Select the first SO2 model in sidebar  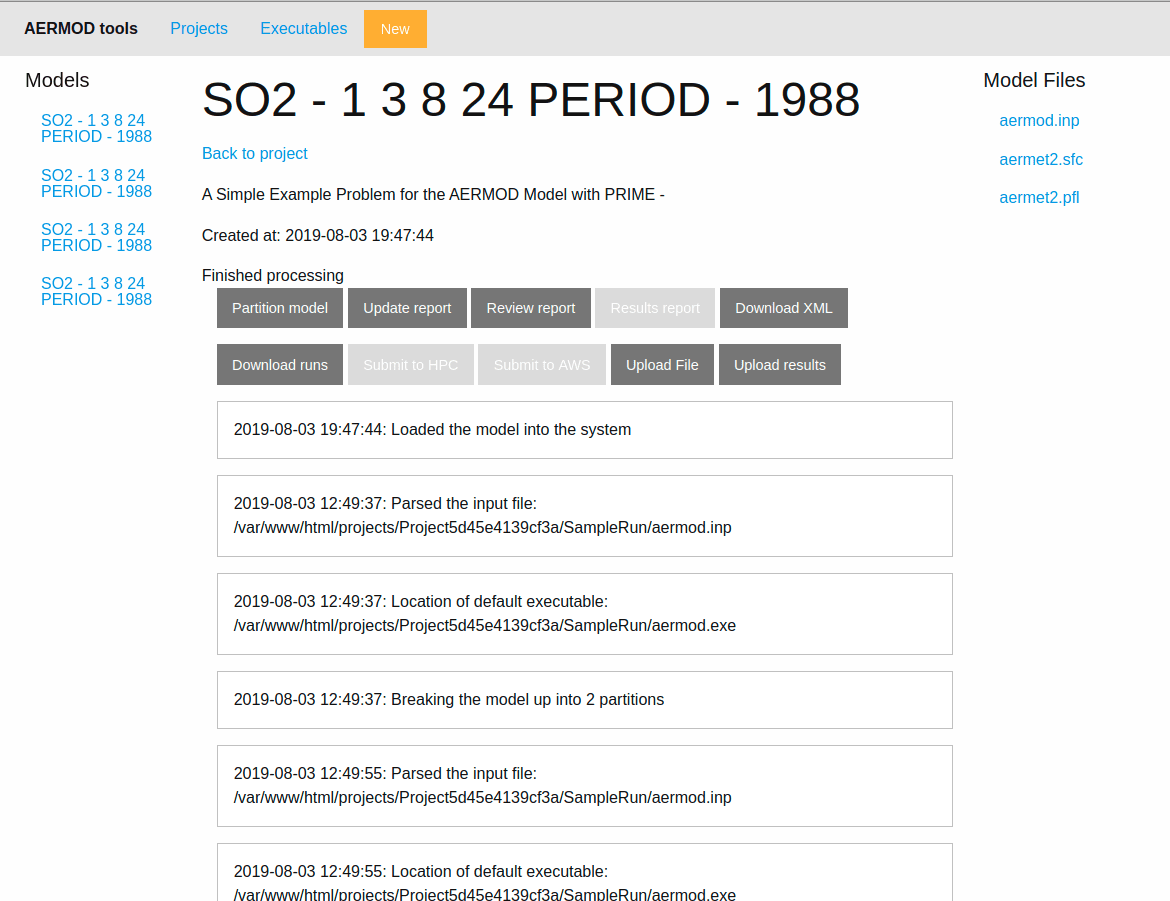96,128
